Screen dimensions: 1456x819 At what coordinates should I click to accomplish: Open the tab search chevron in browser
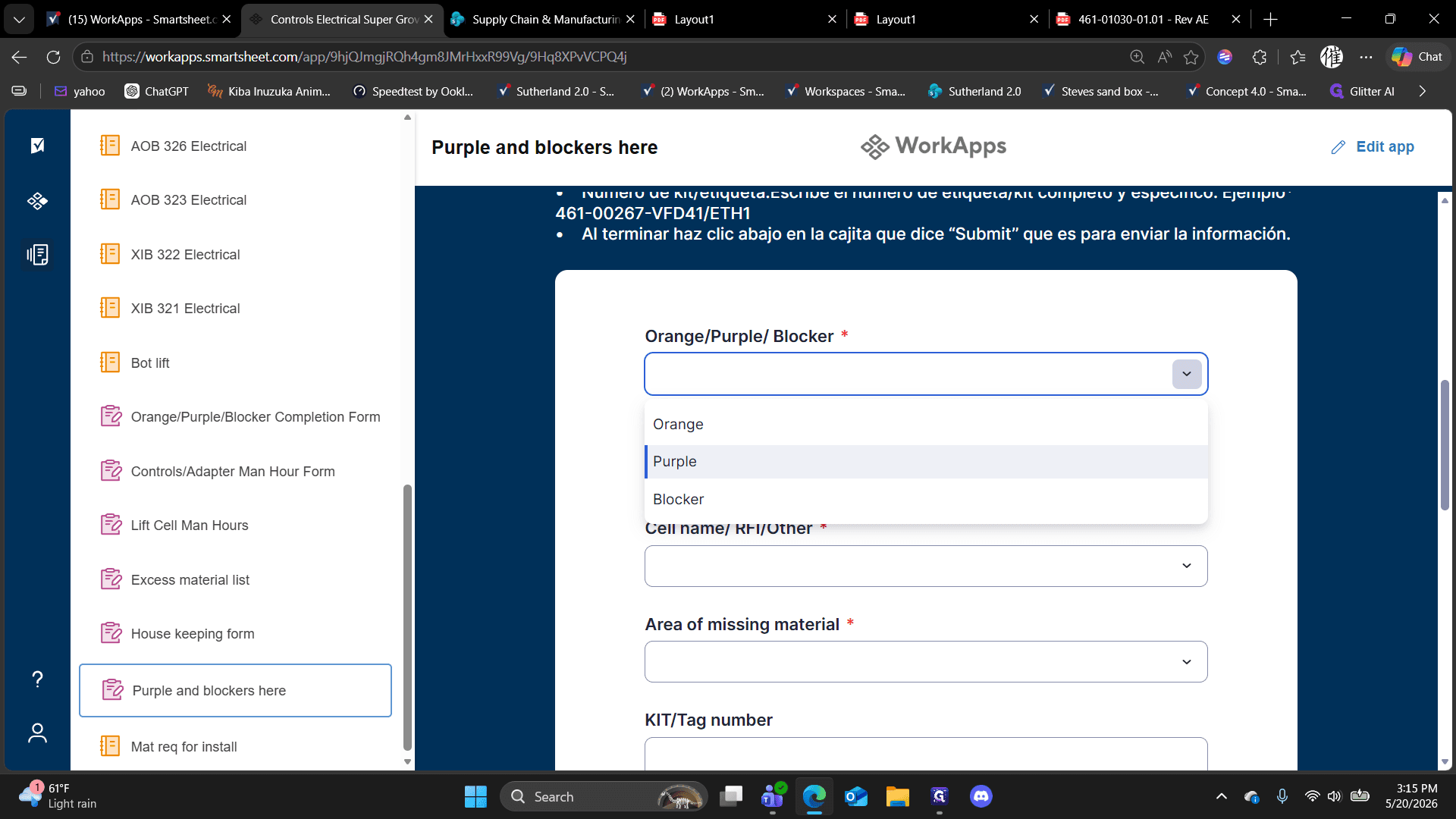click(x=19, y=20)
